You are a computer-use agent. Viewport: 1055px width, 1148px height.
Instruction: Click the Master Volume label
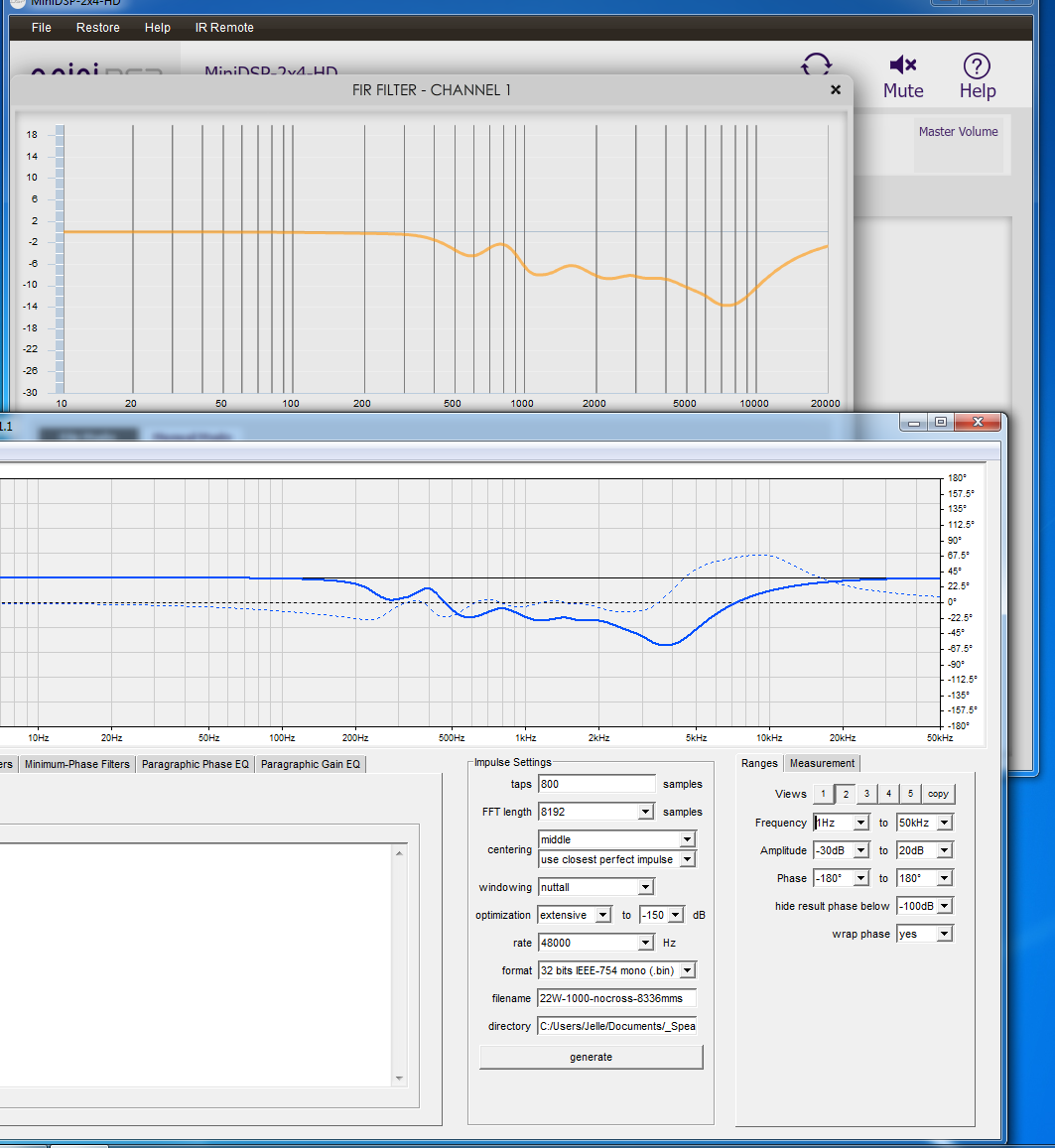[x=959, y=132]
